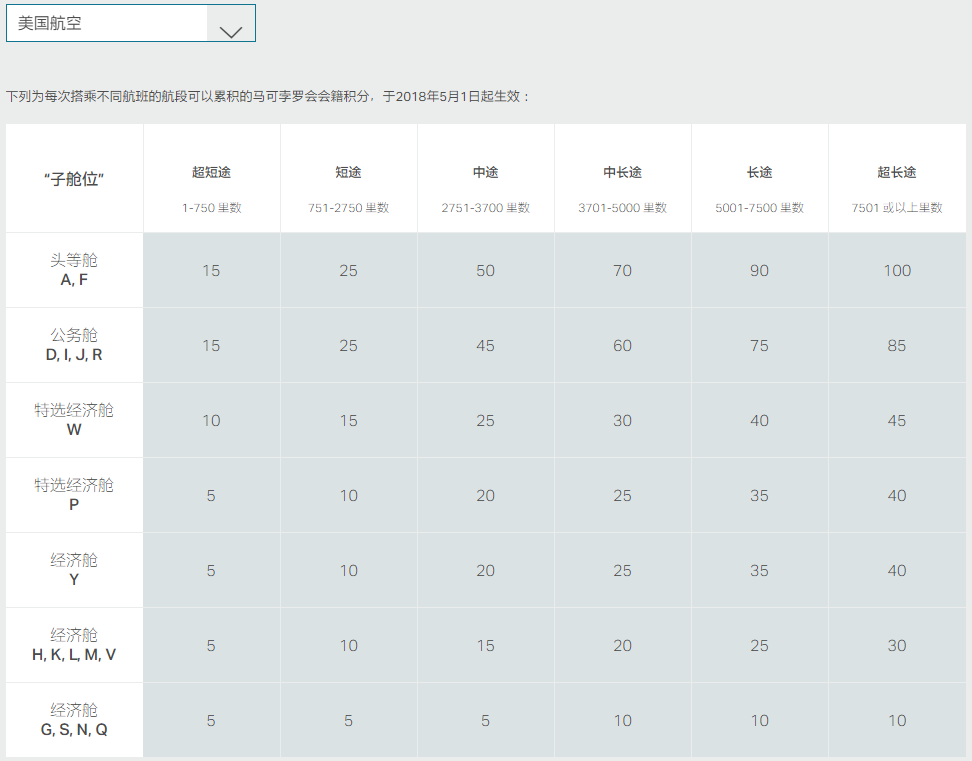Select the 特选经济舱 W row label
Screen dimensions: 972x761
[x=74, y=420]
